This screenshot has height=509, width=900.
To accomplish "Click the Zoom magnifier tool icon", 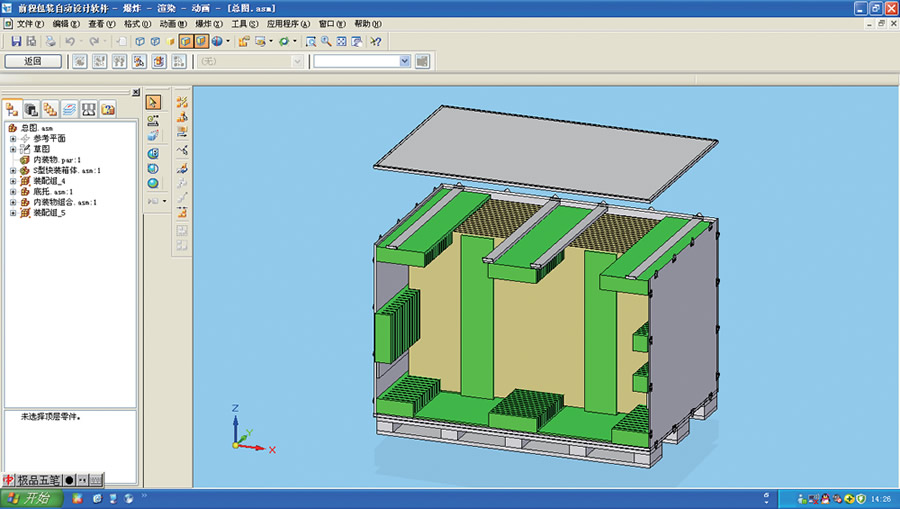I will (326, 41).
